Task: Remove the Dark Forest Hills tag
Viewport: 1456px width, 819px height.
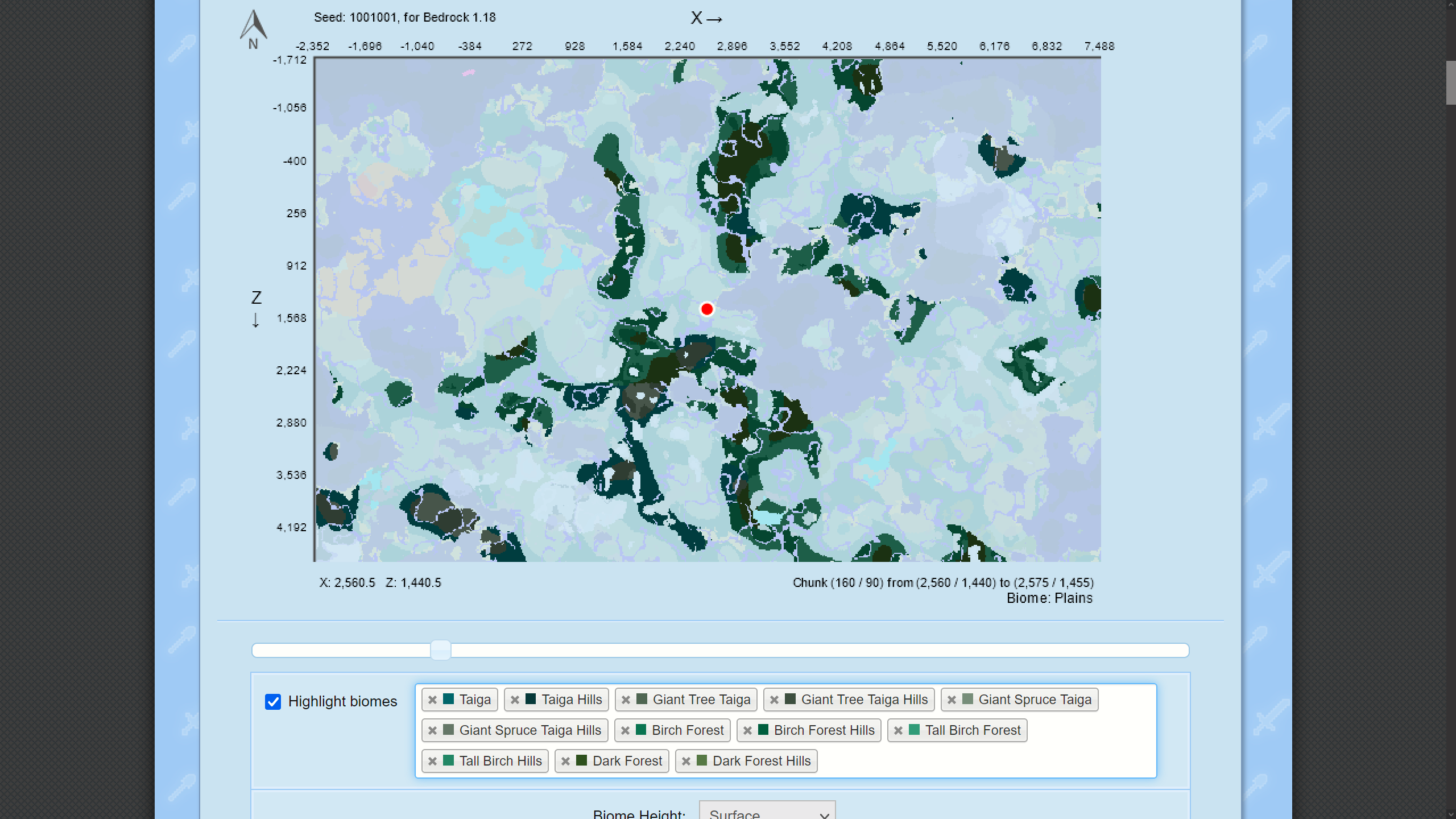Action: 686,761
